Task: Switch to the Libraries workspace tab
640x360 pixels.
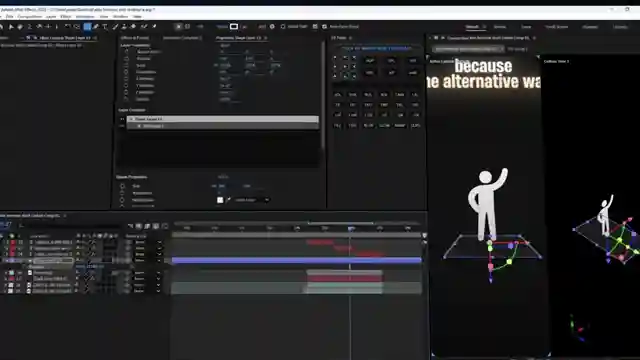Action: [x=620, y=27]
